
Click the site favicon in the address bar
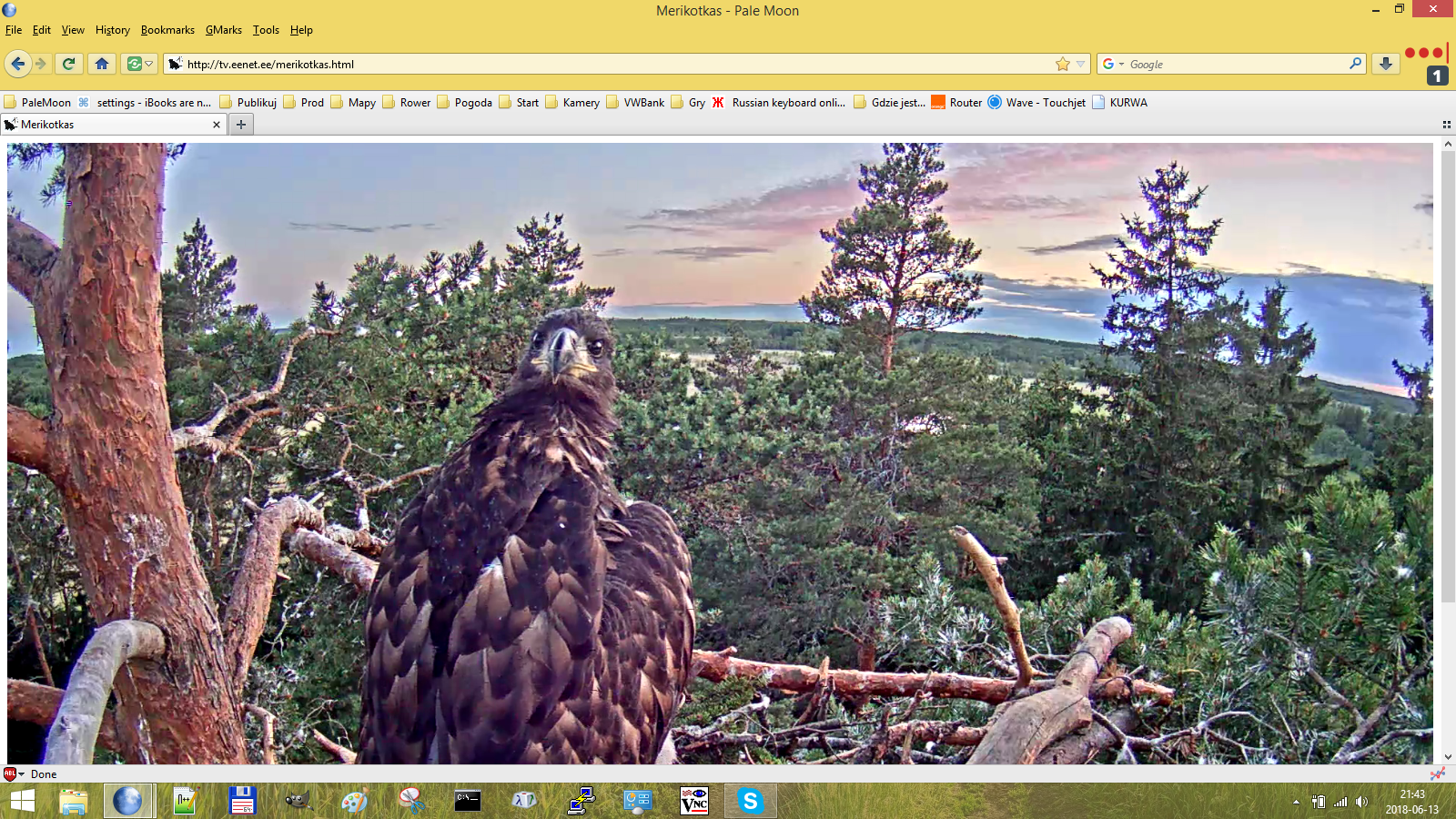coord(175,64)
